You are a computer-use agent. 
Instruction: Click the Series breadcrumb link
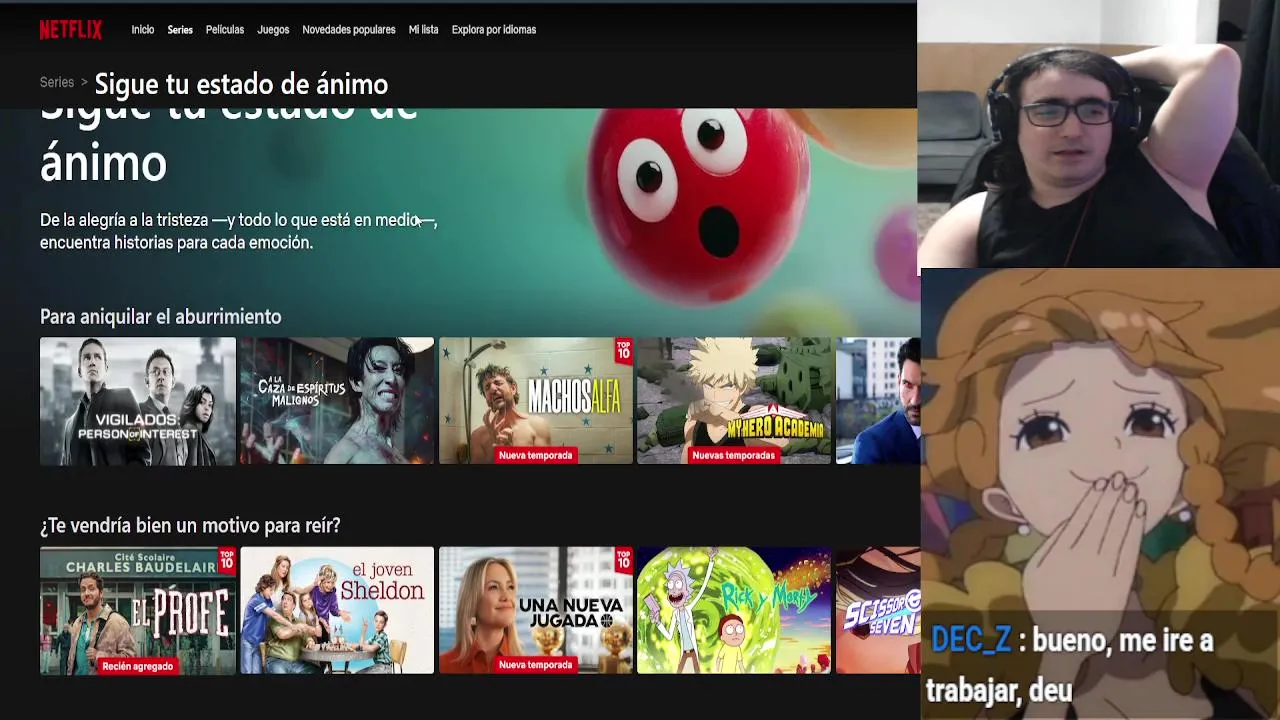click(57, 82)
